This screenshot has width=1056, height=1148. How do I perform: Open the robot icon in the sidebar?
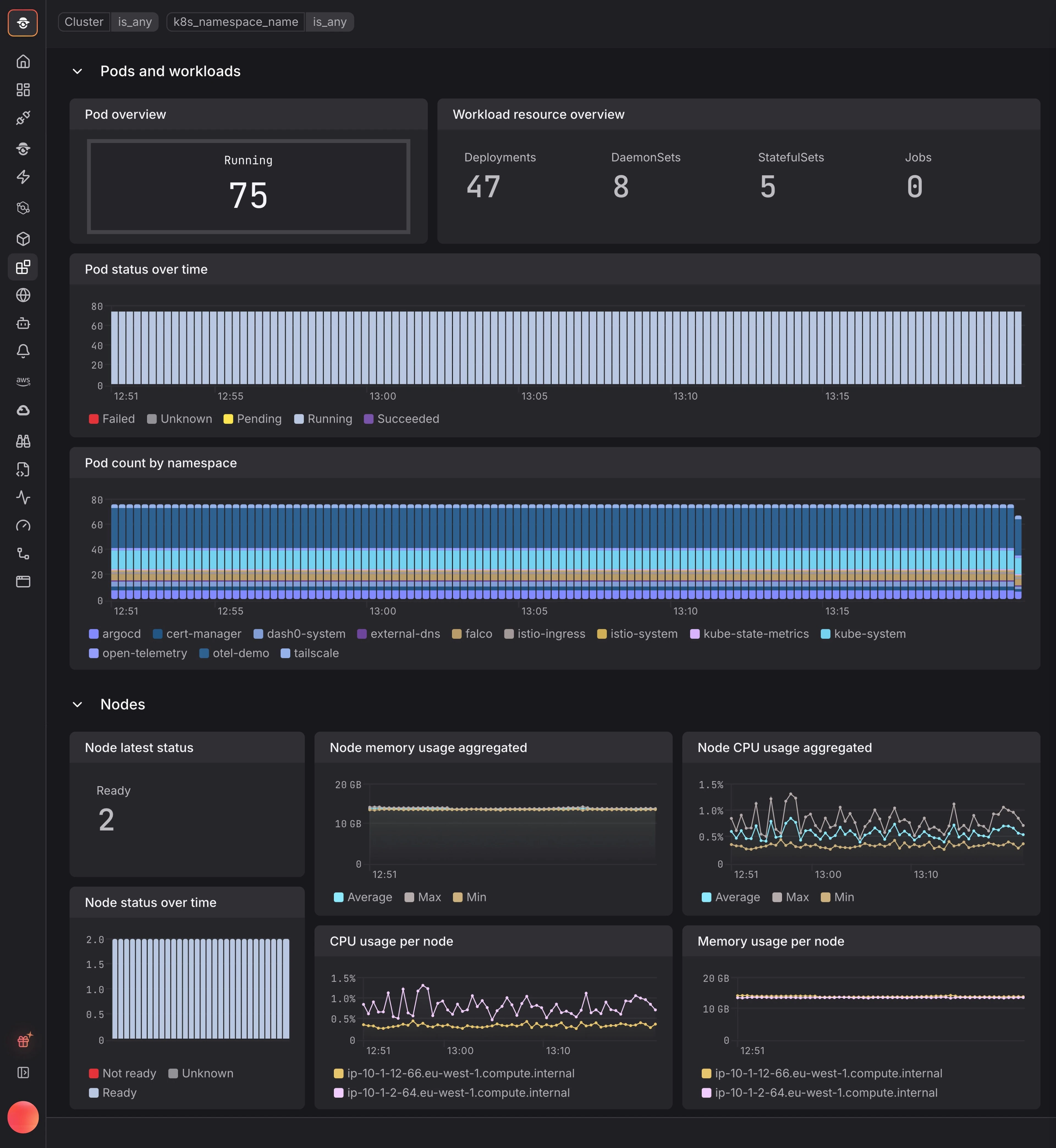(23, 323)
